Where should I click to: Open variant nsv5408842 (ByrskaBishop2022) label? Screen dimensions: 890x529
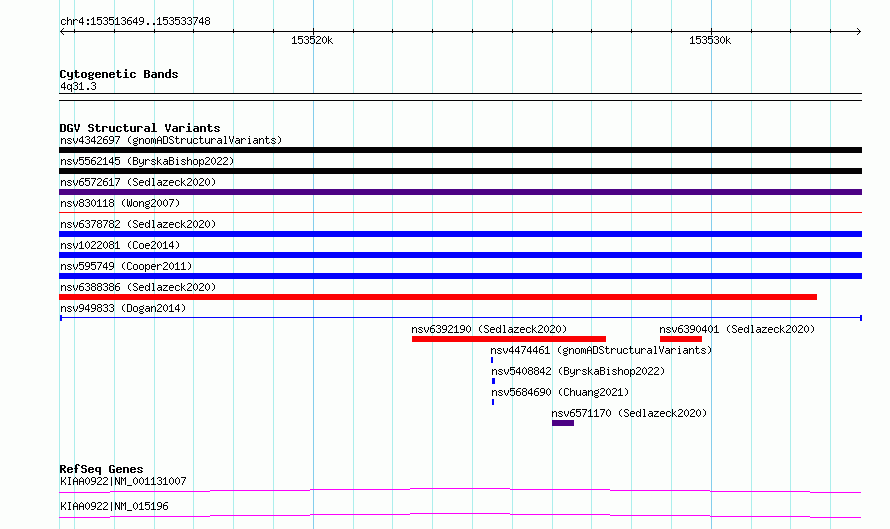click(x=578, y=371)
